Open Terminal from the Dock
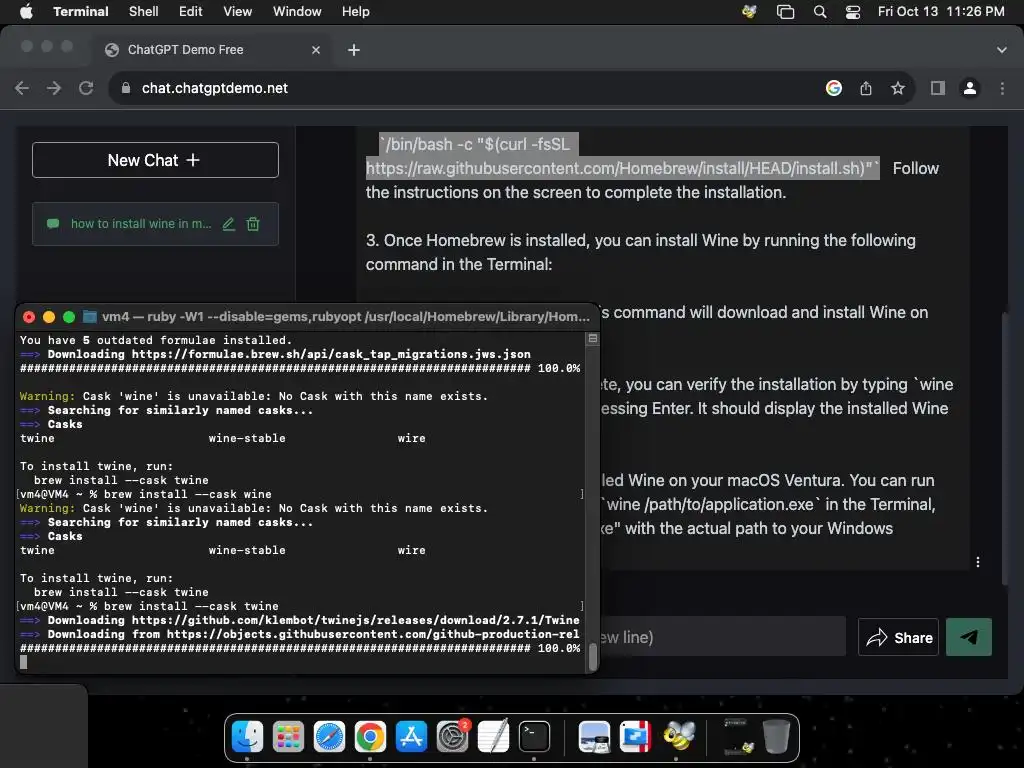Screen dimensions: 1024x768 coord(534,737)
